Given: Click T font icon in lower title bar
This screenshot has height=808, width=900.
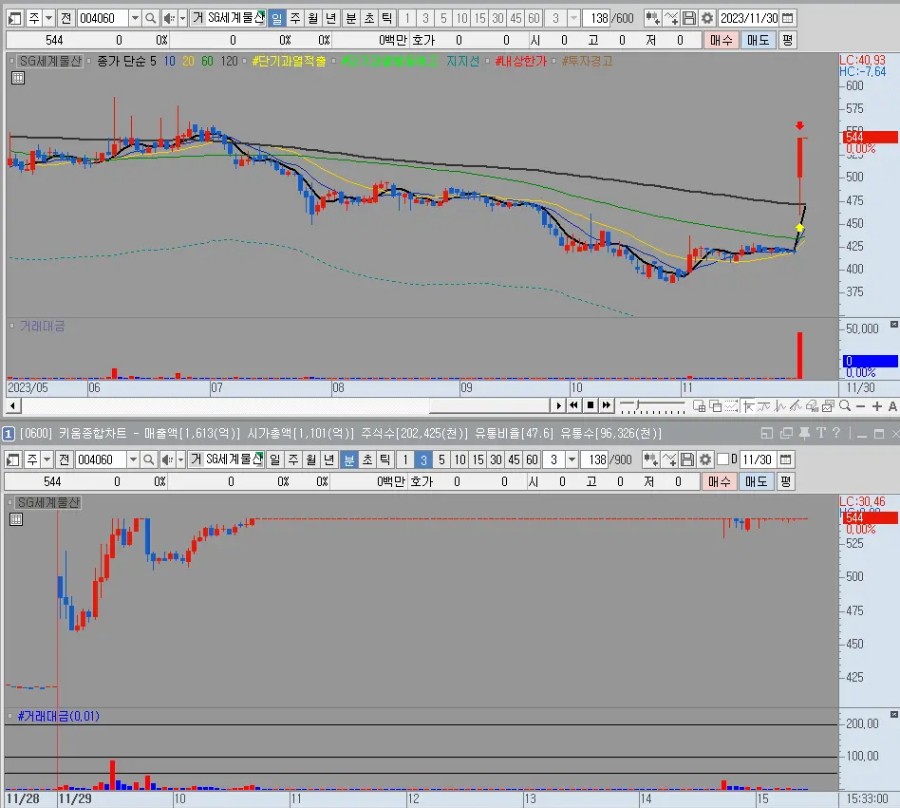Looking at the screenshot, I should point(821,433).
